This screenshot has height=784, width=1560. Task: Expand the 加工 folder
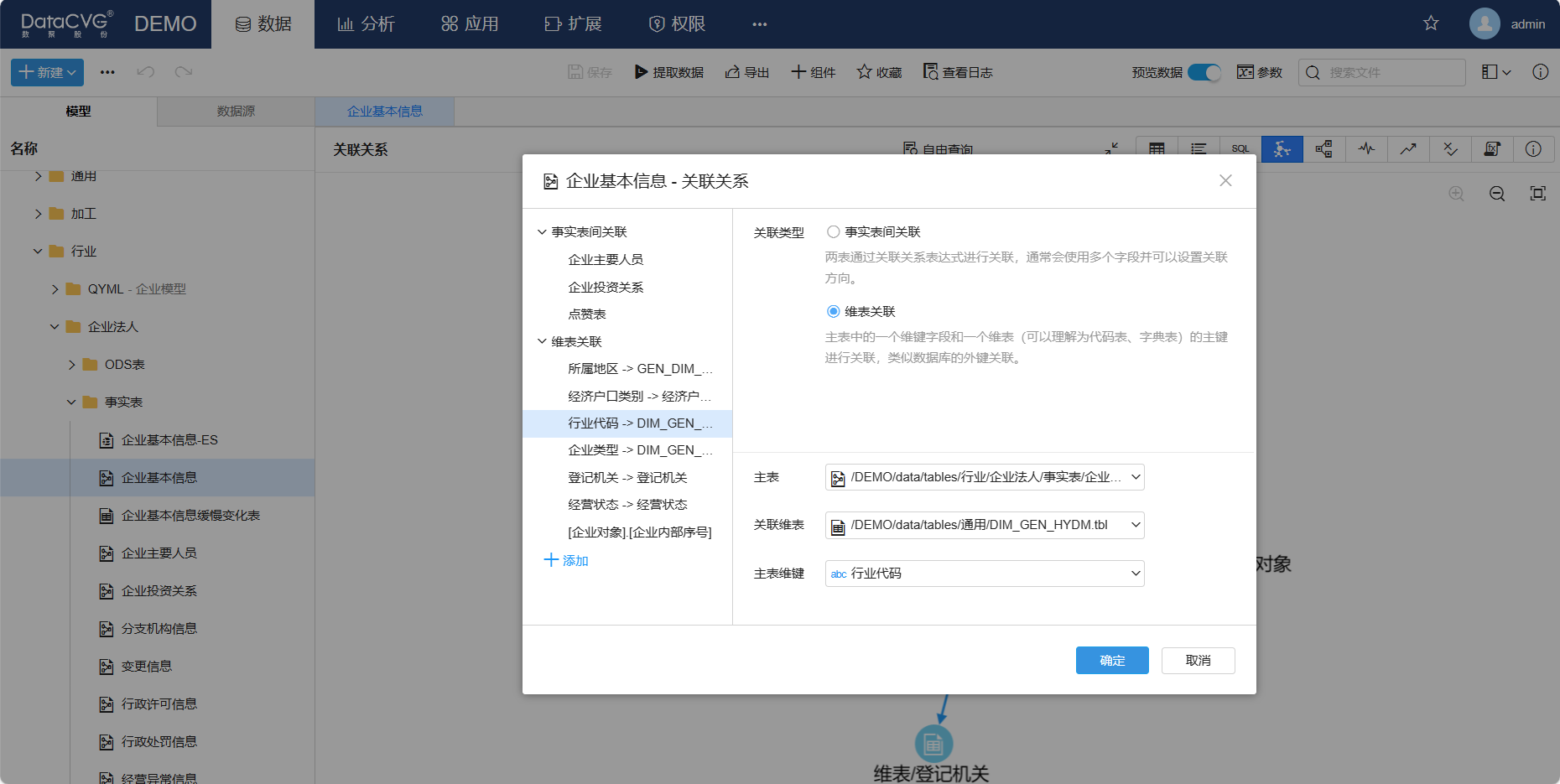coord(38,214)
